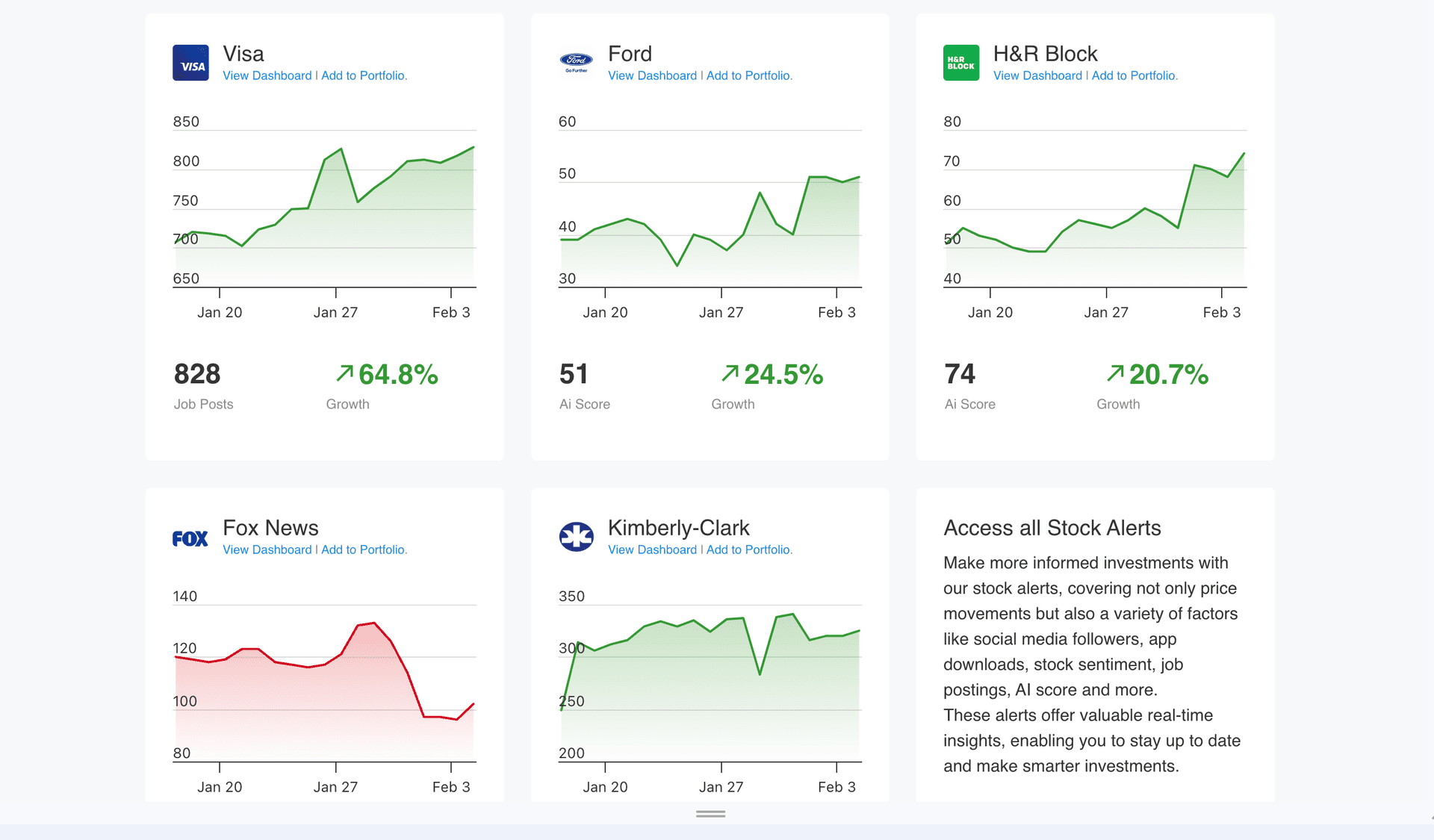Viewport: 1434px width, 840px height.
Task: Open View Dashboard for Kimberly-Clark
Action: (652, 550)
